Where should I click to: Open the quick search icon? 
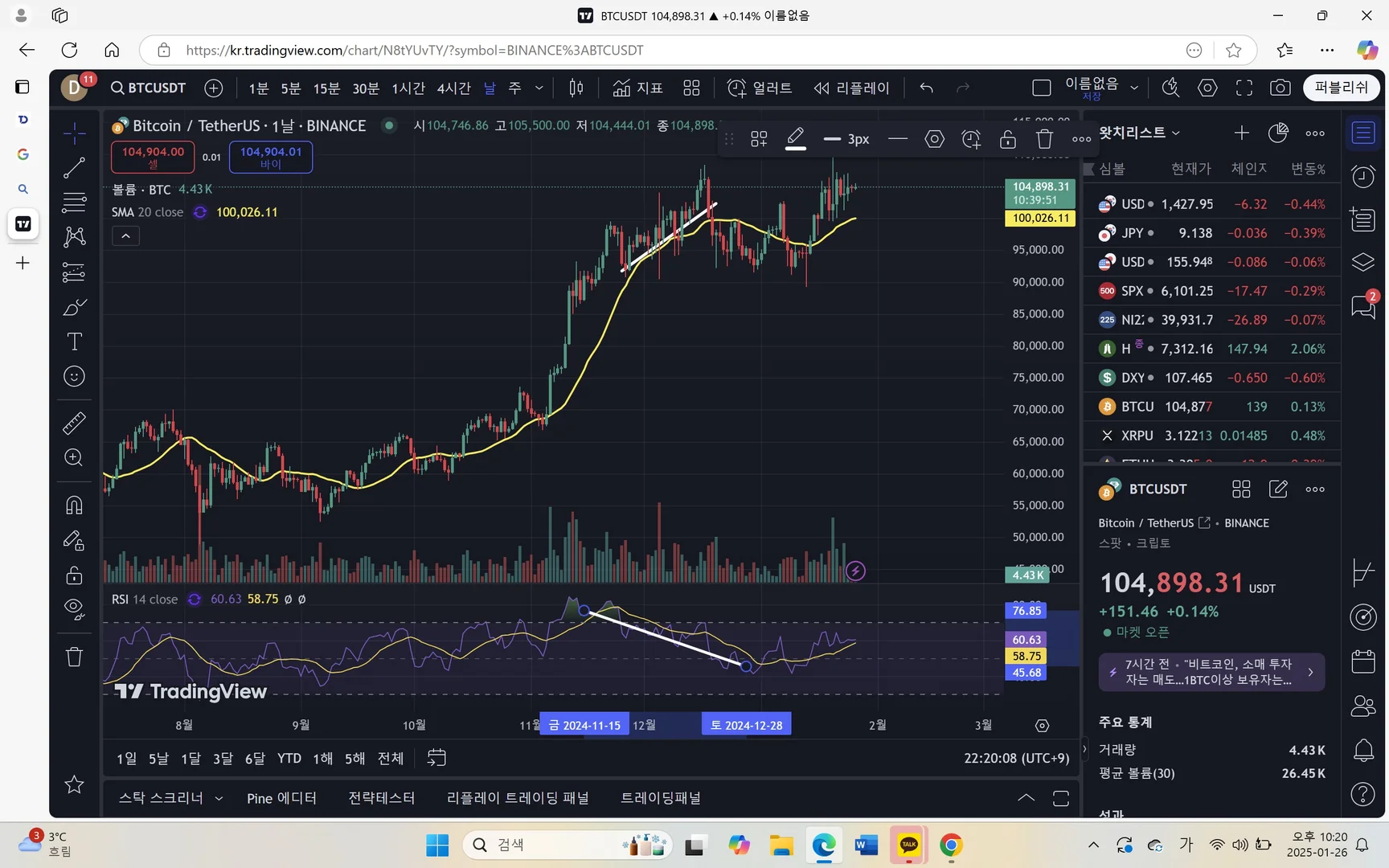click(x=1170, y=88)
